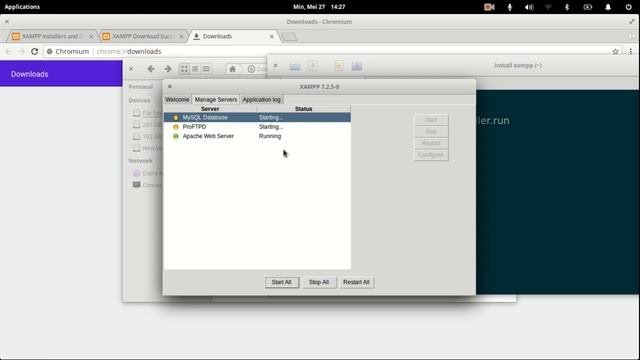The height and width of the screenshot is (360, 640).
Task: Go forward in Chromium history
Action: pyautogui.click(x=21, y=51)
